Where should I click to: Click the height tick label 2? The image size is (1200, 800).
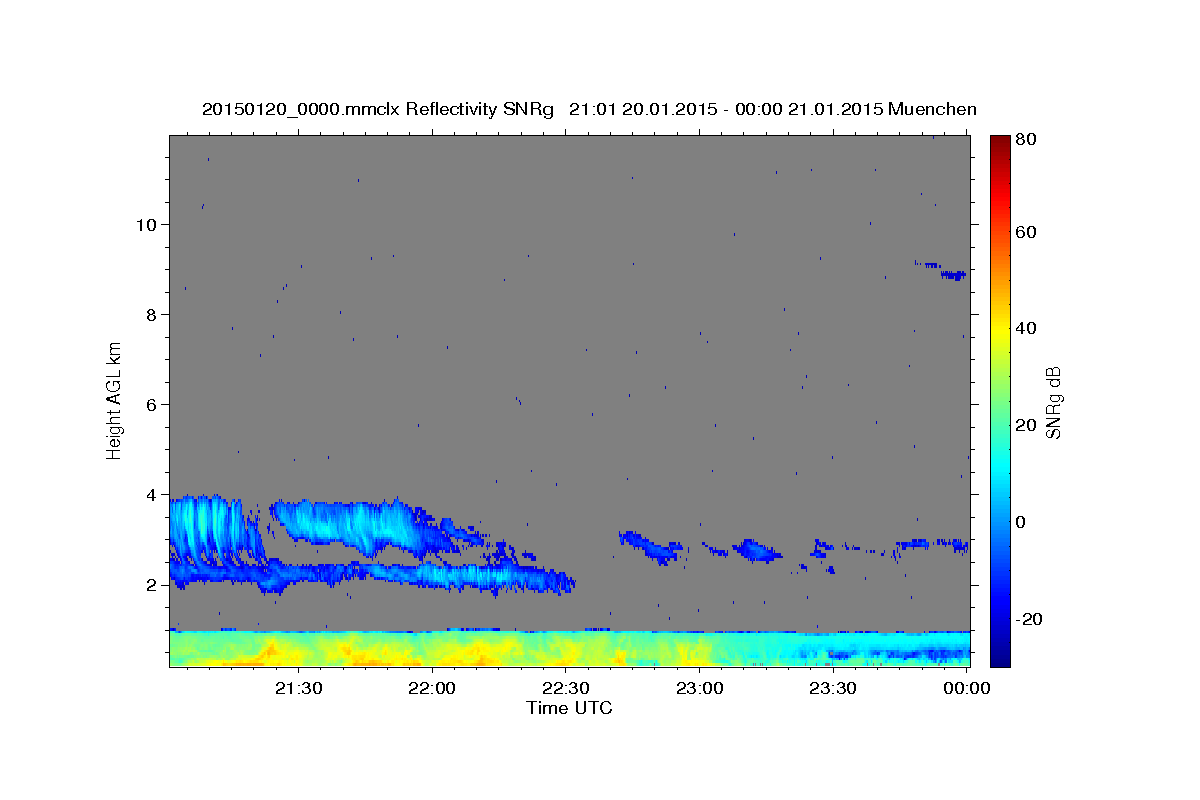click(x=152, y=584)
